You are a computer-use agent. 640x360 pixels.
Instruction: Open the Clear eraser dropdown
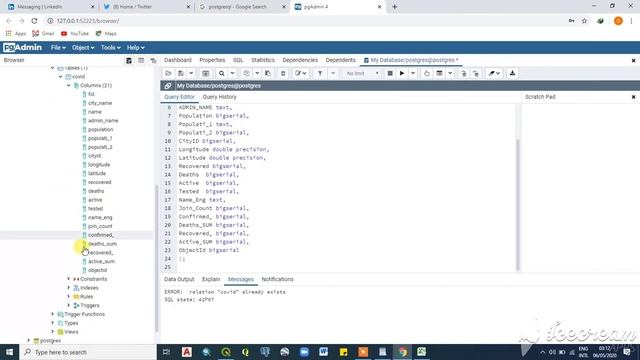coord(494,73)
